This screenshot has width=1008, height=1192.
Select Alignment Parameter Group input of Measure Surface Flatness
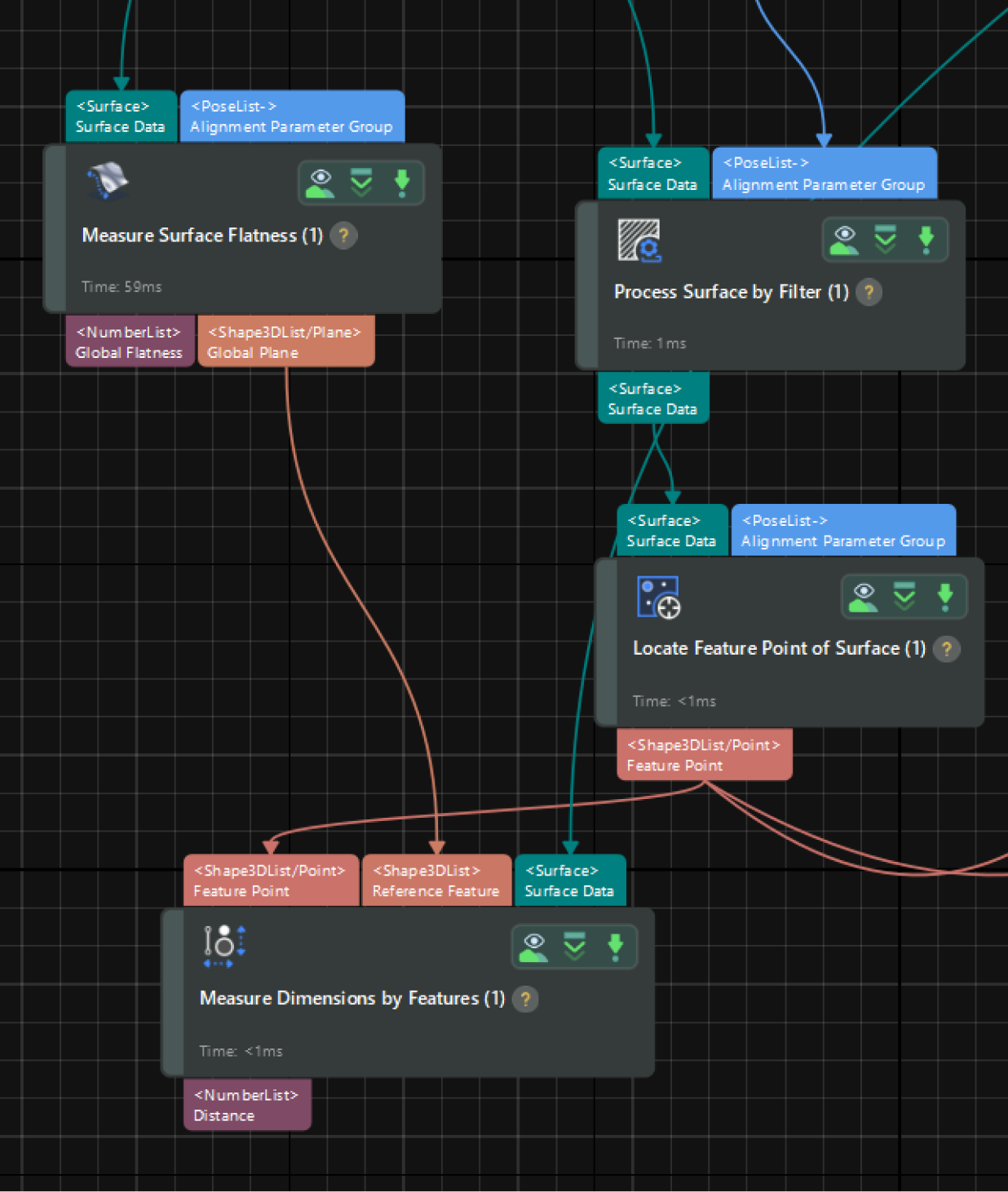(x=292, y=117)
